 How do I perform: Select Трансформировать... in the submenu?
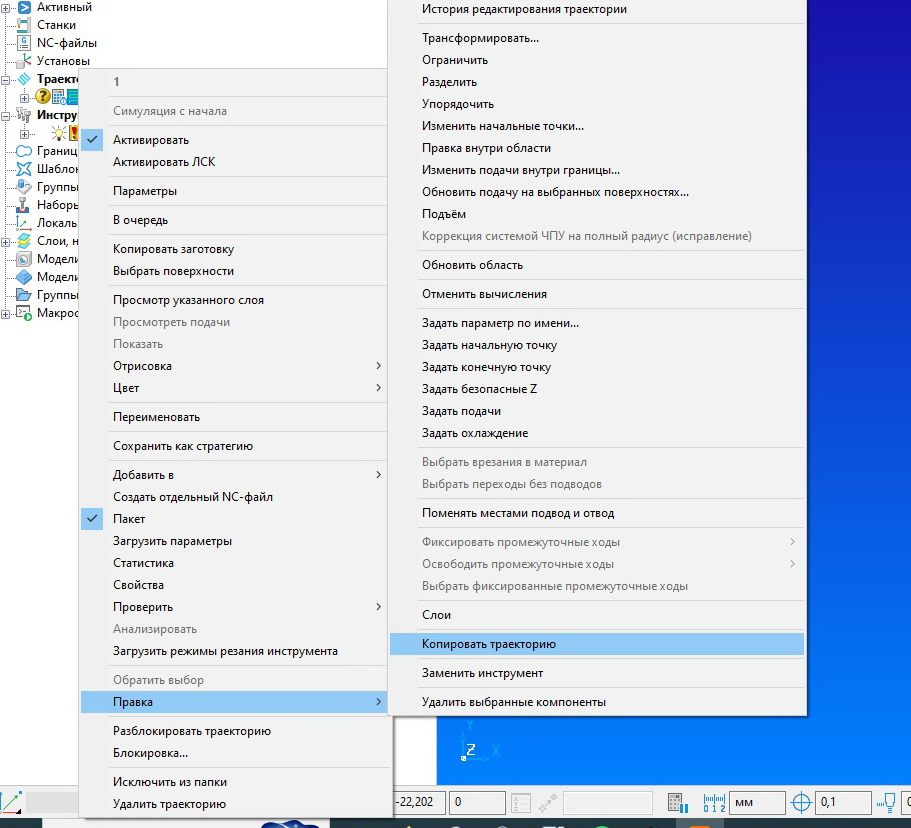point(597,38)
